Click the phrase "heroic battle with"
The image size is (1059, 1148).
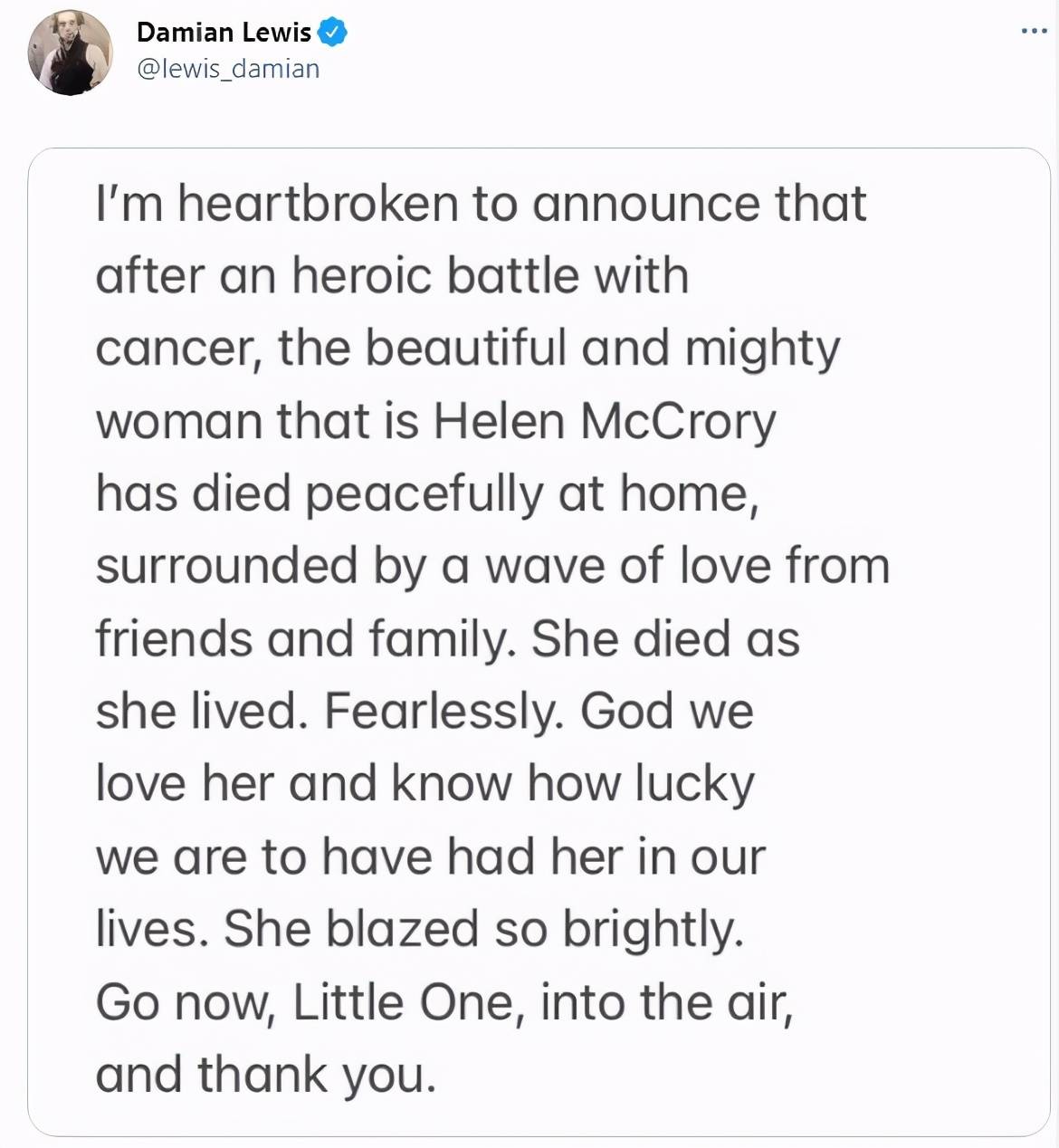point(490,275)
